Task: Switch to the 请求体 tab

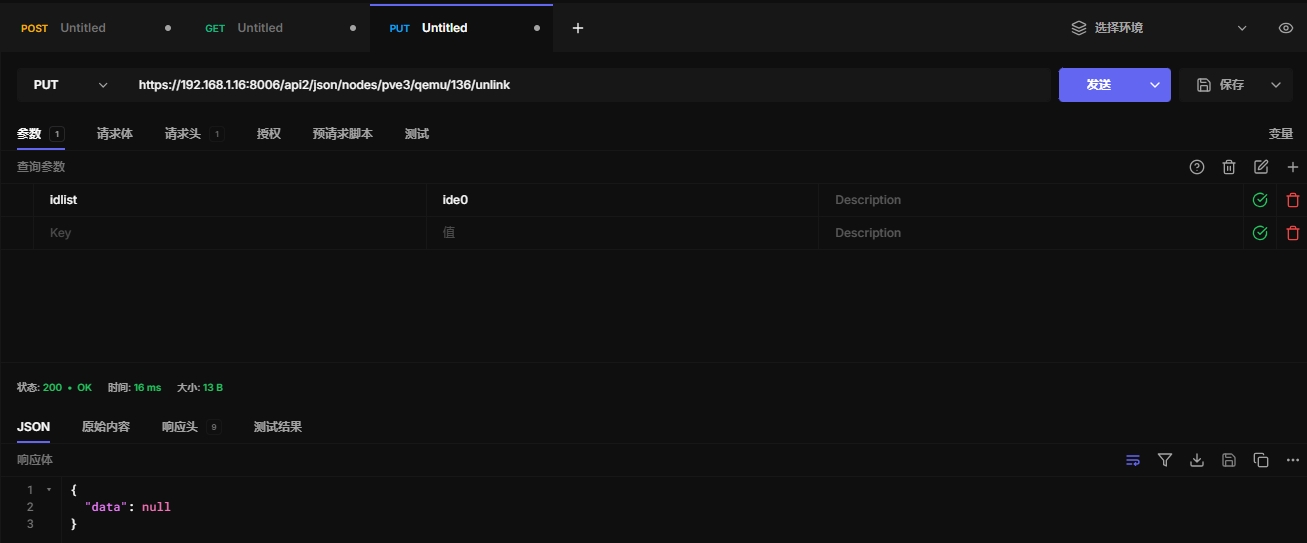Action: click(x=114, y=134)
